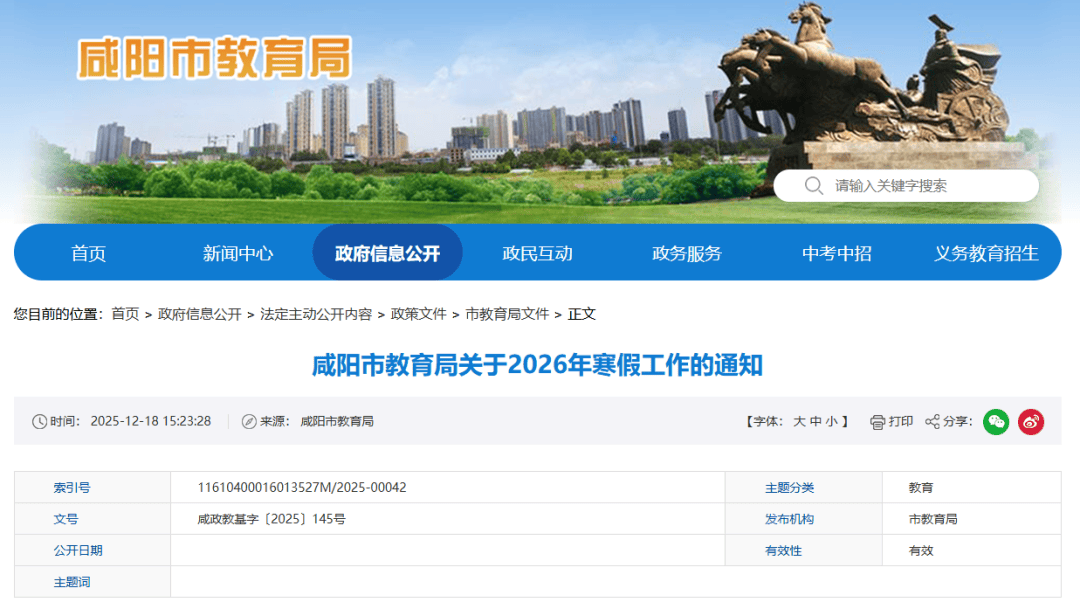Open the 政民互动 navigation menu

pyautogui.click(x=537, y=253)
